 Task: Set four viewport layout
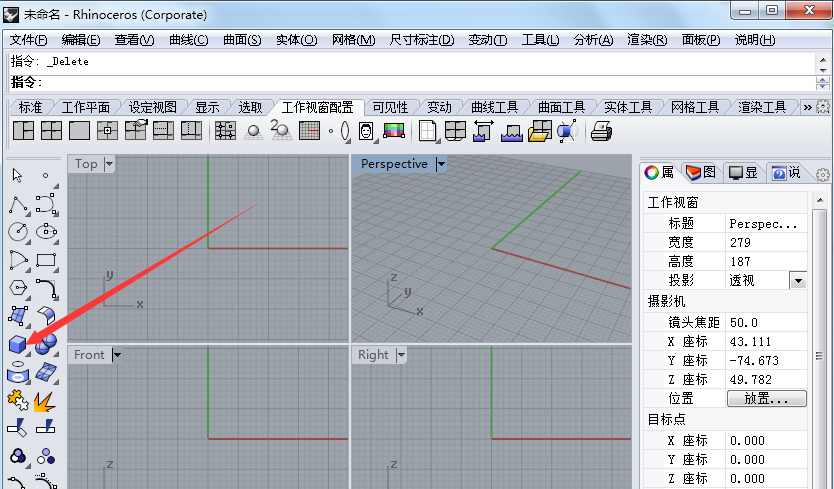(51, 131)
